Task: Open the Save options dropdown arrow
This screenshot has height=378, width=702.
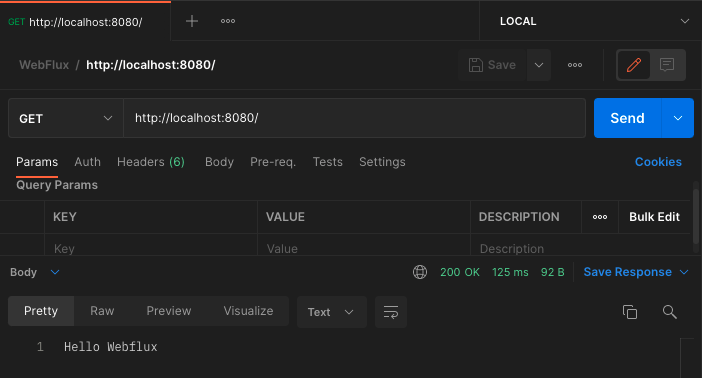Action: click(539, 65)
